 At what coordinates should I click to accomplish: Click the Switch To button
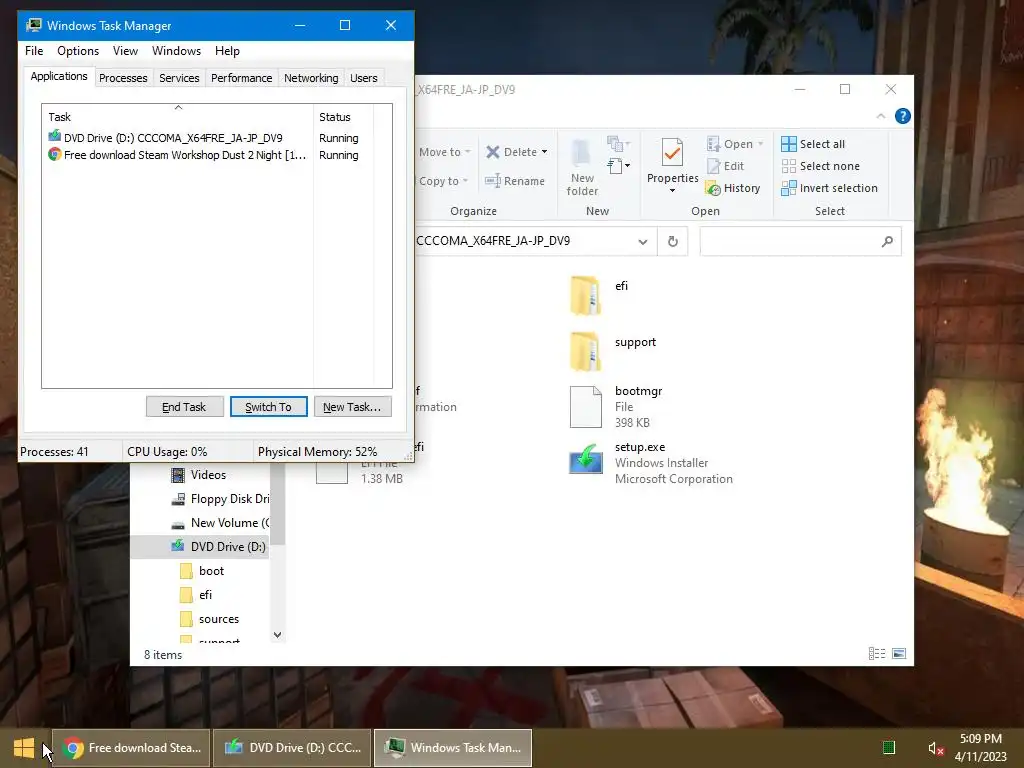tap(268, 407)
